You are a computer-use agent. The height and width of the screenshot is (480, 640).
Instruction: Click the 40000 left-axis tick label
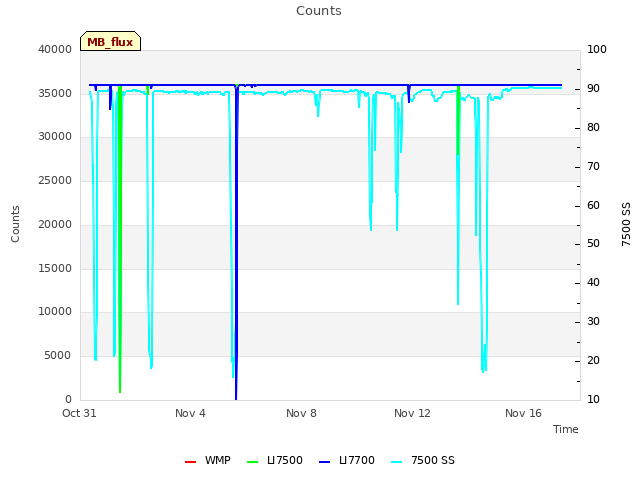coord(55,49)
